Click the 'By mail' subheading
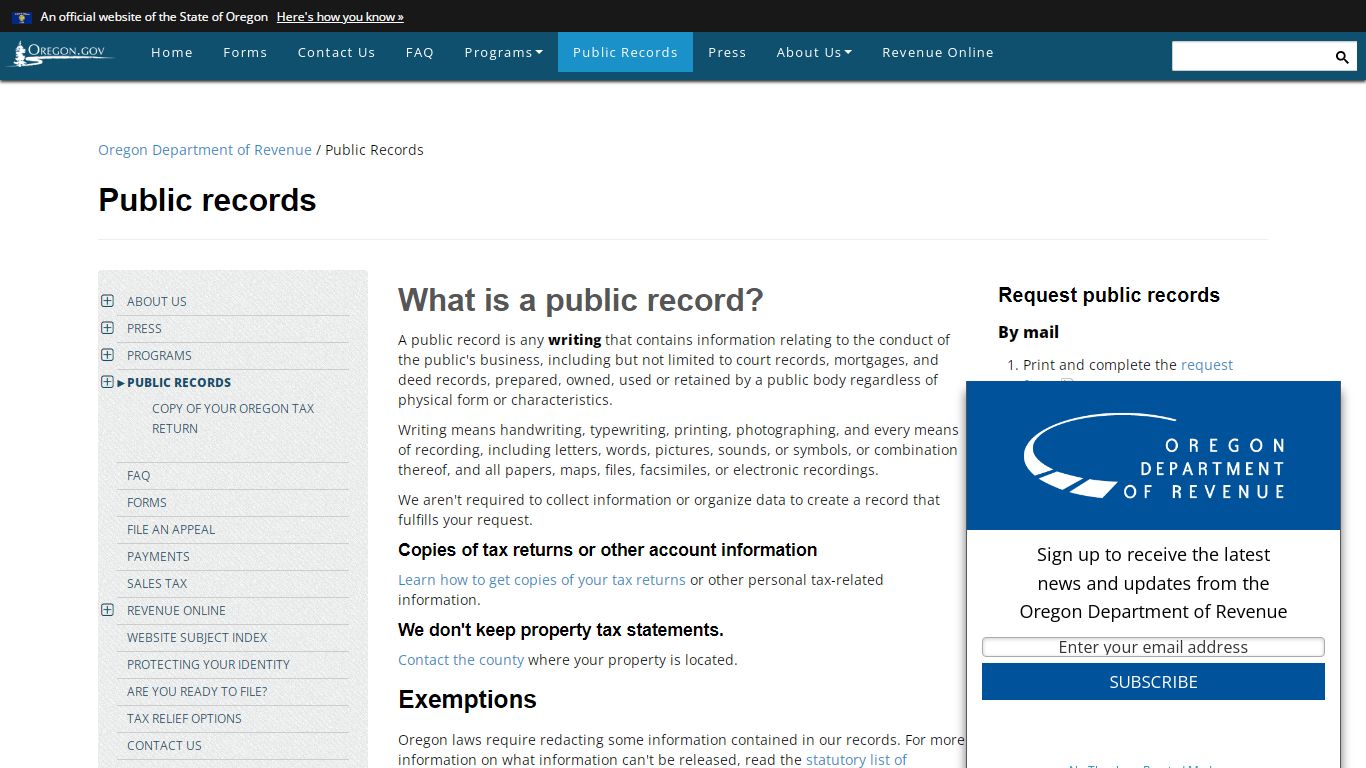 [1028, 332]
